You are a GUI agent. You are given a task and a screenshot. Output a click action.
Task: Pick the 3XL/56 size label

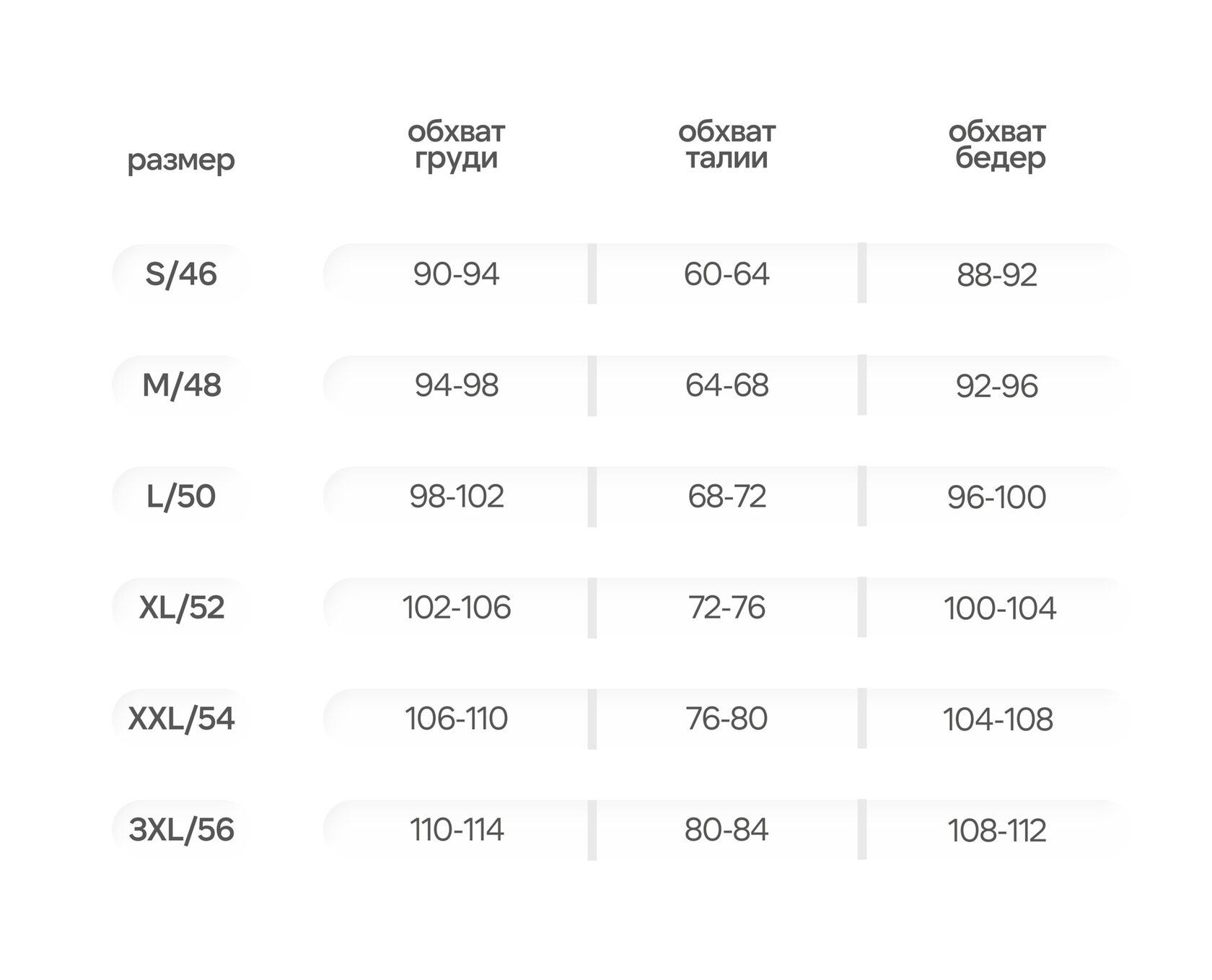pyautogui.click(x=181, y=830)
